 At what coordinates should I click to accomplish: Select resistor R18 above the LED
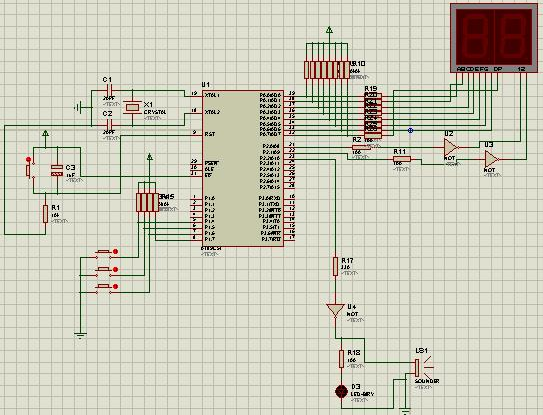341,359
